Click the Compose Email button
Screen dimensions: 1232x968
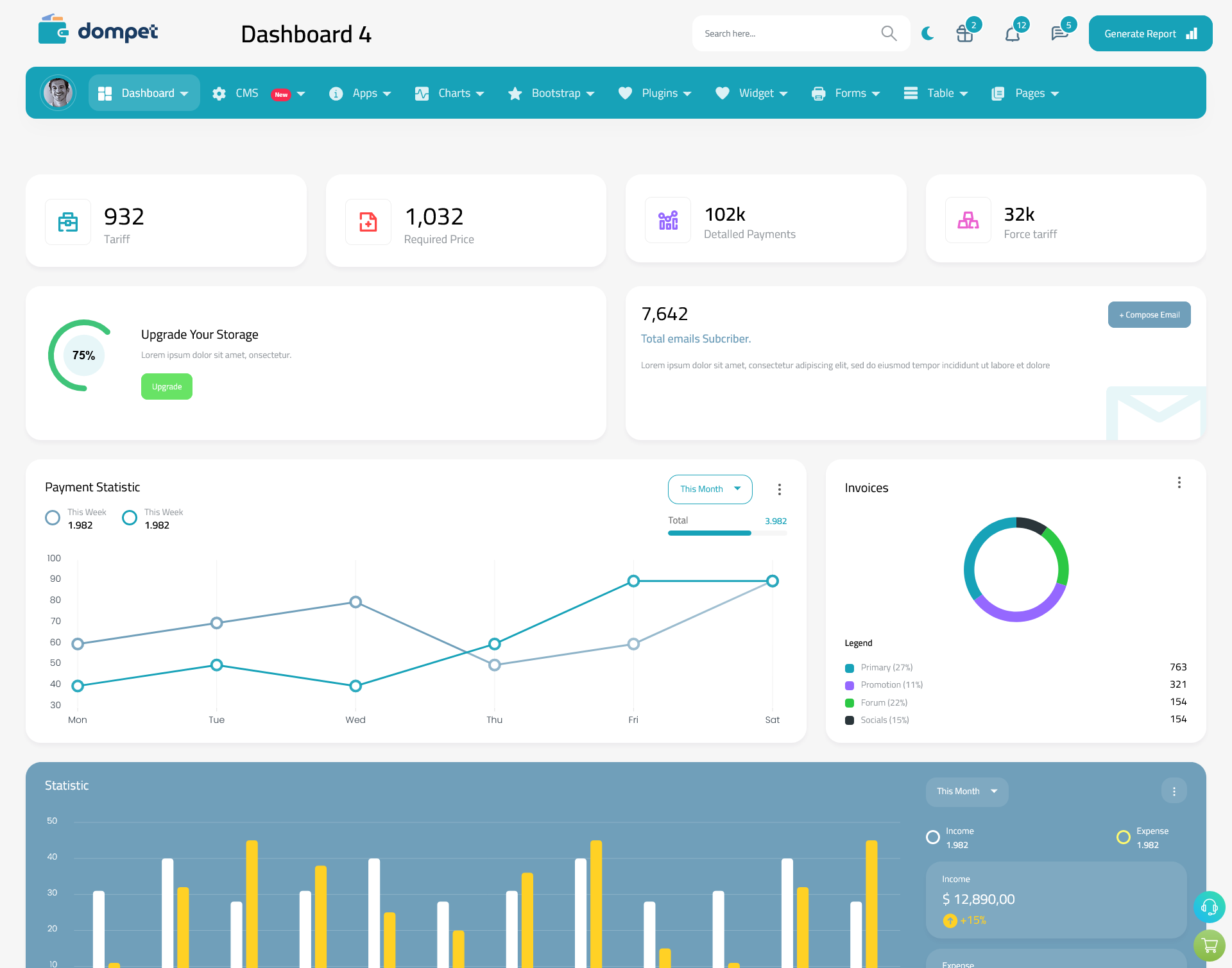pyautogui.click(x=1148, y=314)
